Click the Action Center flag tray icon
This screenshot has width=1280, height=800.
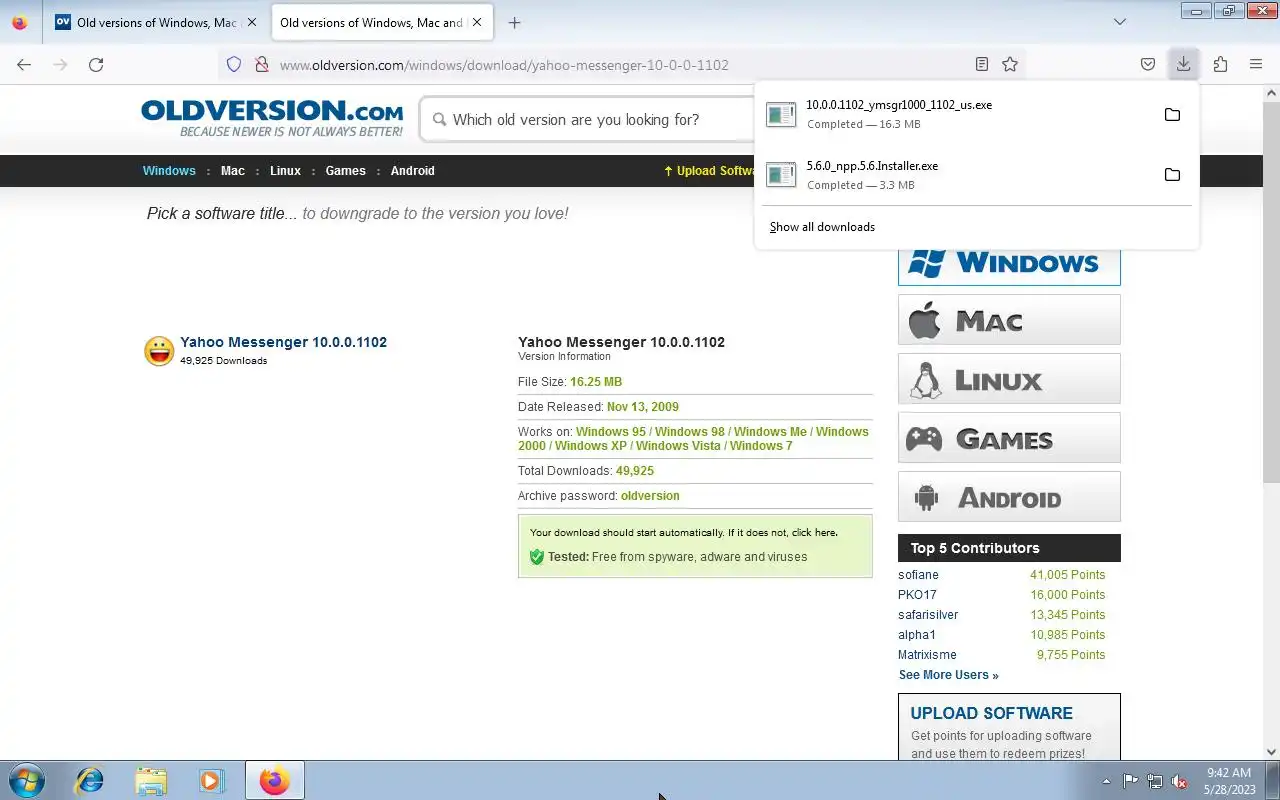(x=1130, y=781)
